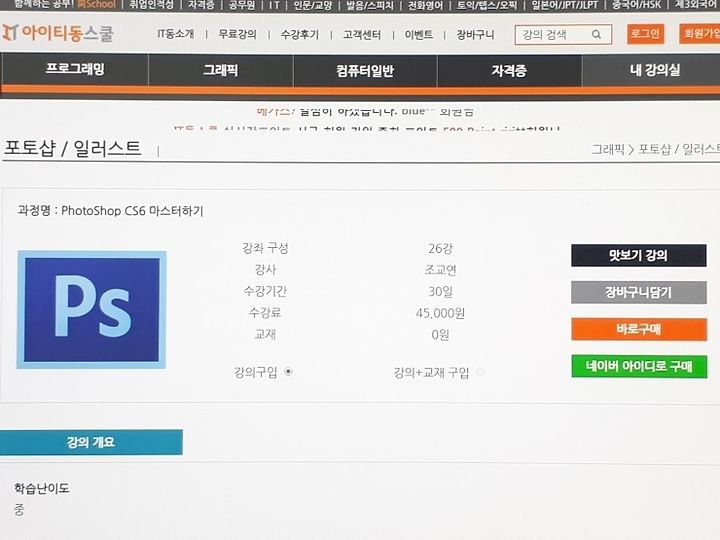Click the 맛보기 강의 button

point(639,255)
